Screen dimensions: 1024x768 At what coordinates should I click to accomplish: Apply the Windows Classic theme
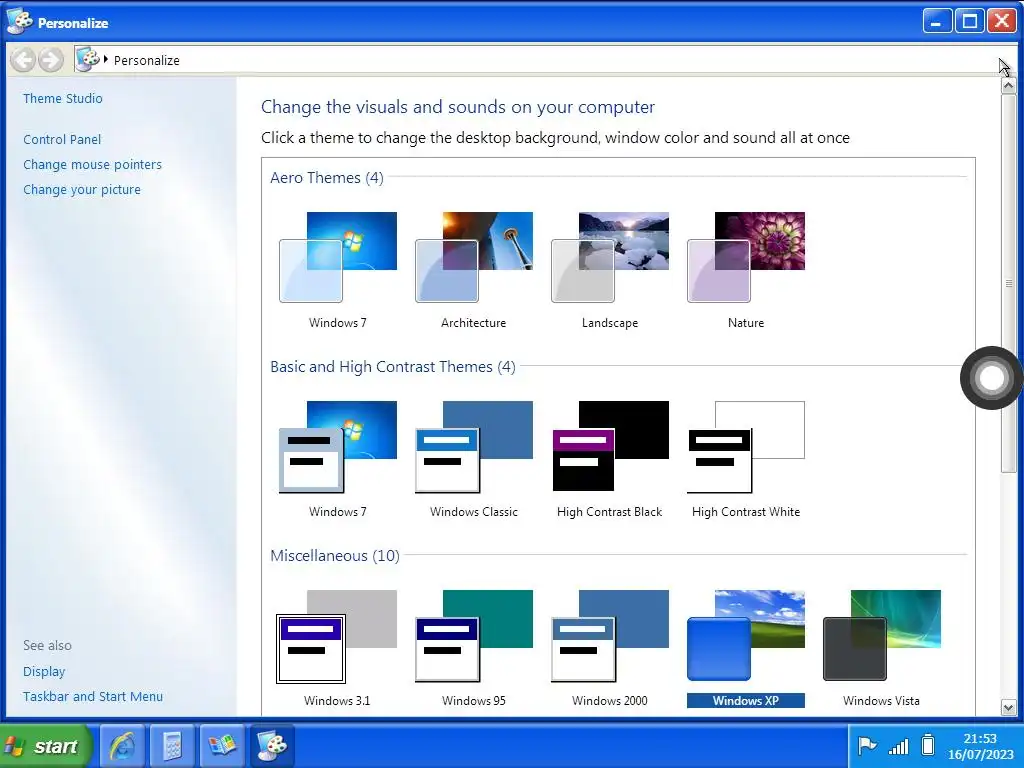473,447
